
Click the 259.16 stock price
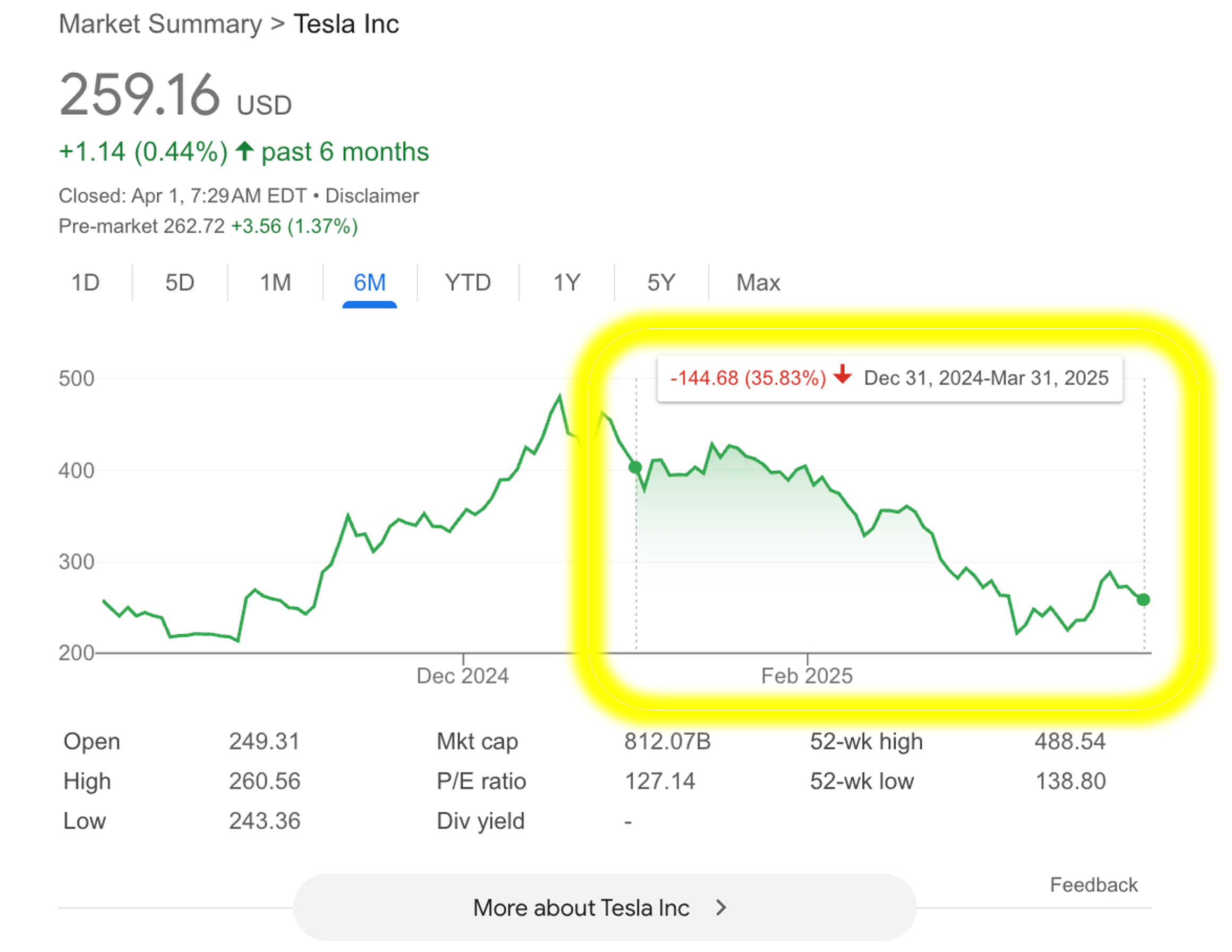pyautogui.click(x=139, y=94)
